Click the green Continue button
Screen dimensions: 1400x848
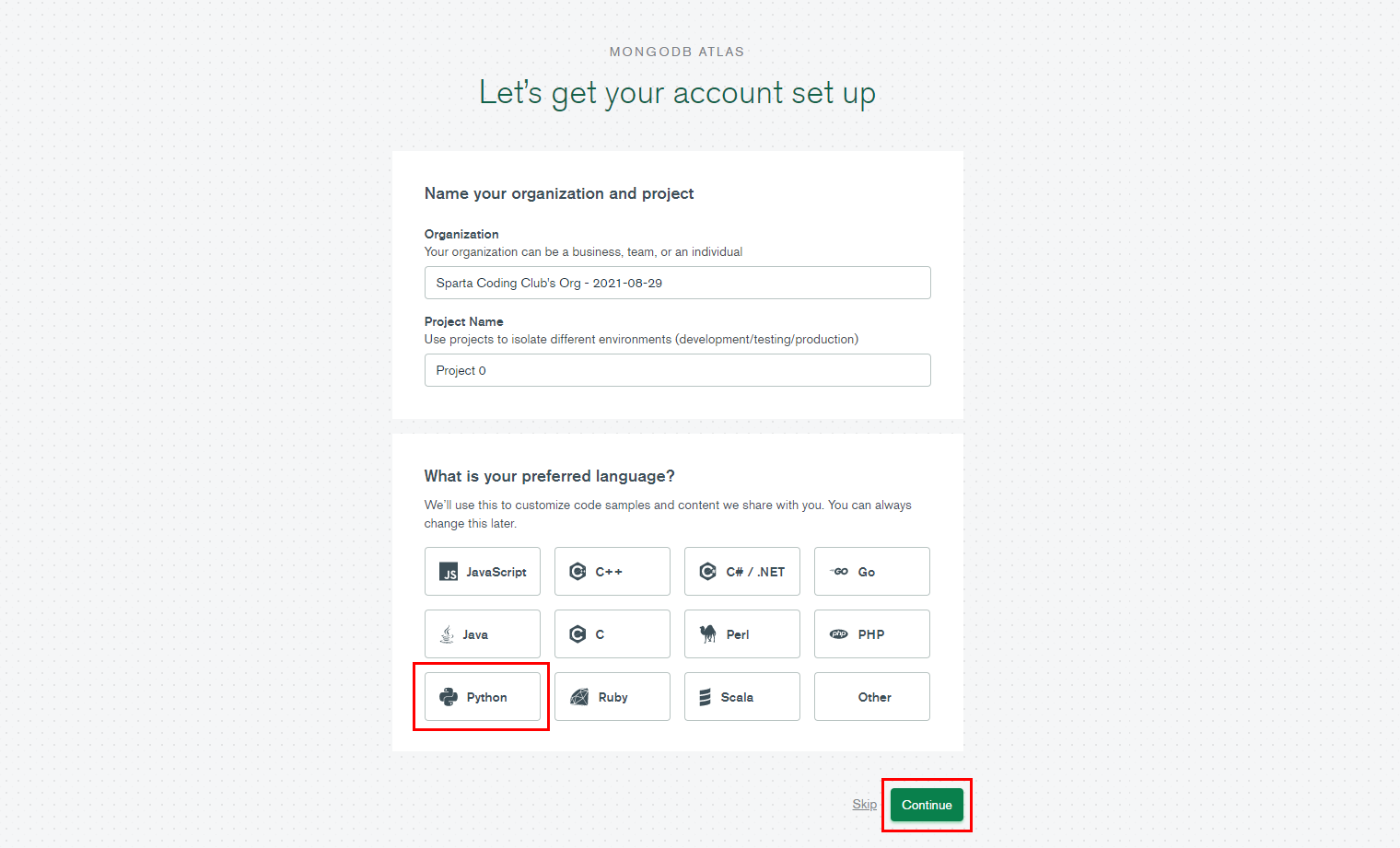click(927, 805)
